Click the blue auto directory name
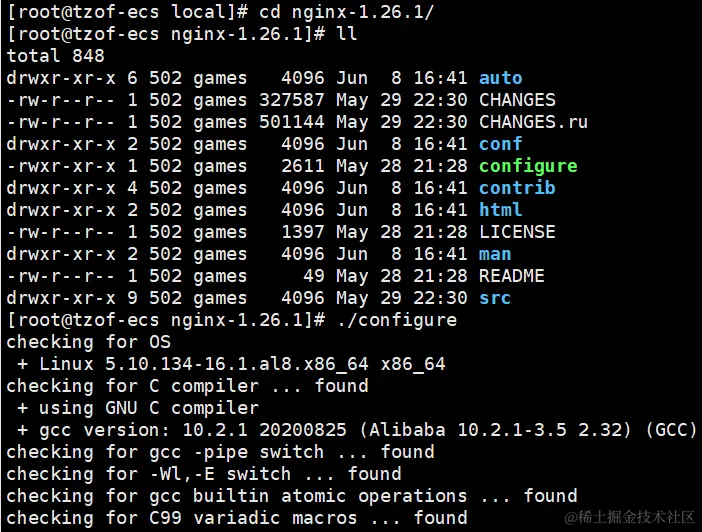The height and width of the screenshot is (532, 702). pos(501,78)
